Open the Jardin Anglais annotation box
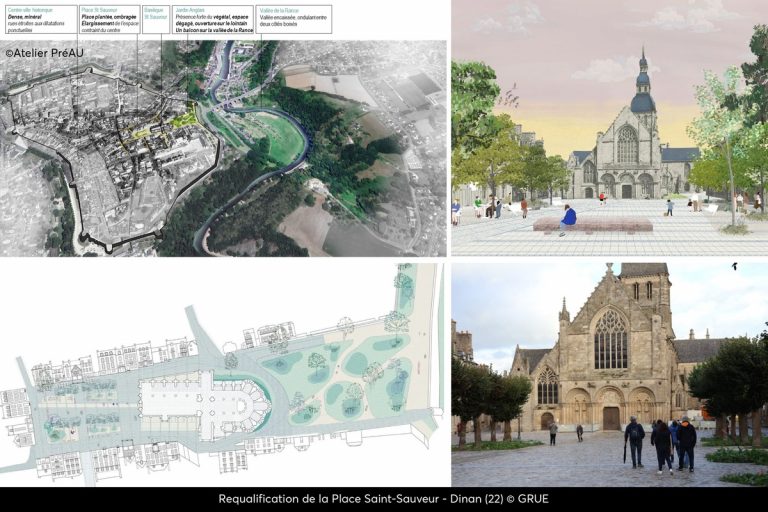The height and width of the screenshot is (512, 768). [212, 20]
